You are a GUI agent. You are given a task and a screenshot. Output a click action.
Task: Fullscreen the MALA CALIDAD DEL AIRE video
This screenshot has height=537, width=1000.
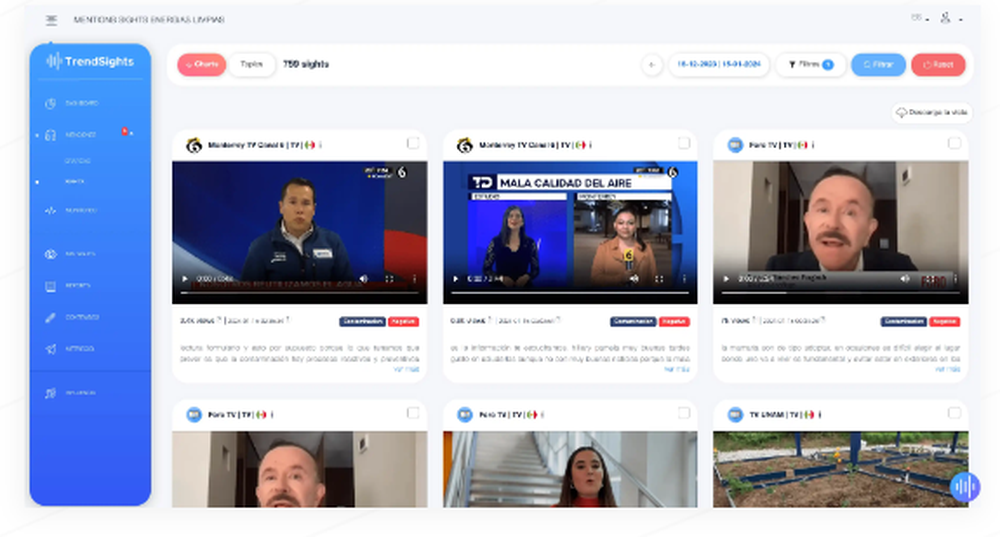pyautogui.click(x=659, y=279)
